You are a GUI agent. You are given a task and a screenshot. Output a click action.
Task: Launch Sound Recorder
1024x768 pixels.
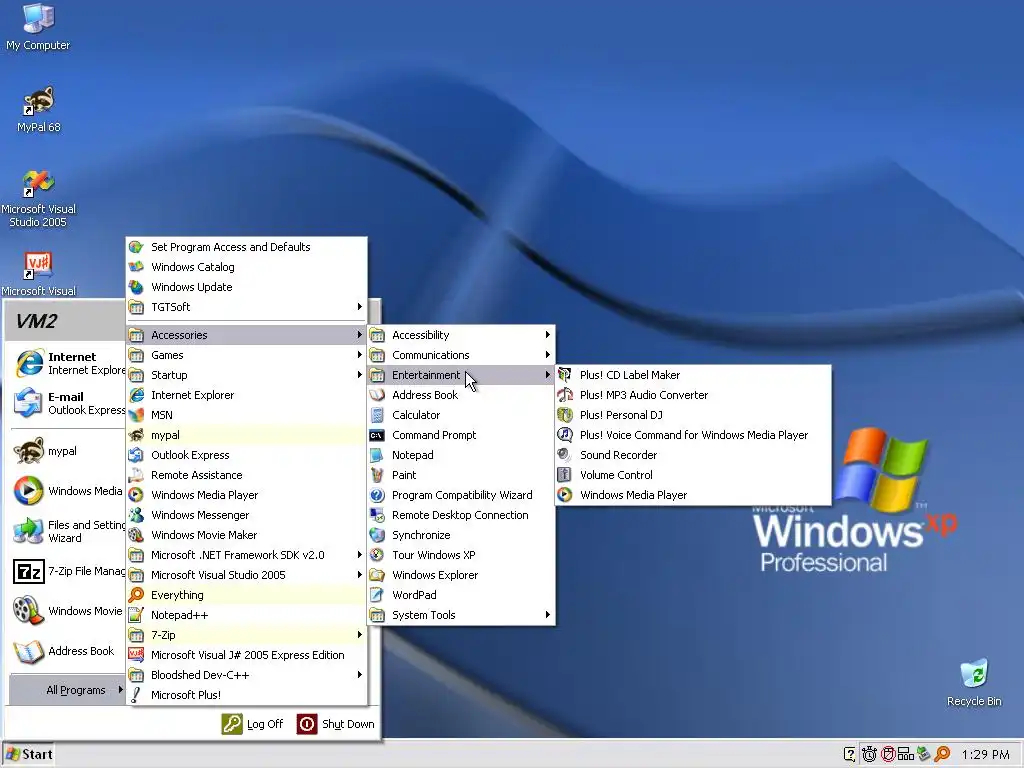(x=693, y=455)
